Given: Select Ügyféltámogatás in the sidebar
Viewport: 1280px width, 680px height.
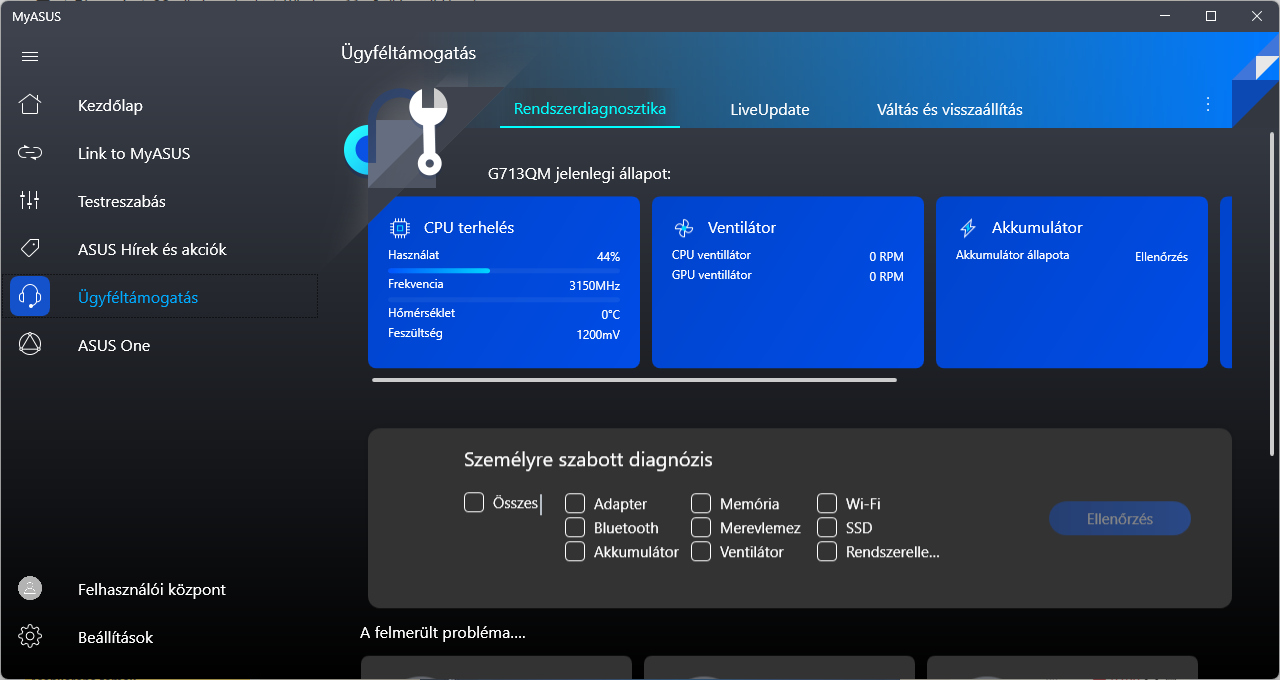Looking at the screenshot, I should tap(160, 297).
